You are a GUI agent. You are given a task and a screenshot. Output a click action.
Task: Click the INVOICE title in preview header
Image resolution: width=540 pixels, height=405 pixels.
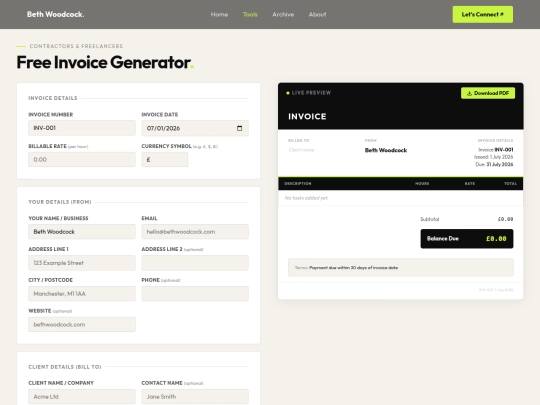[x=307, y=116]
